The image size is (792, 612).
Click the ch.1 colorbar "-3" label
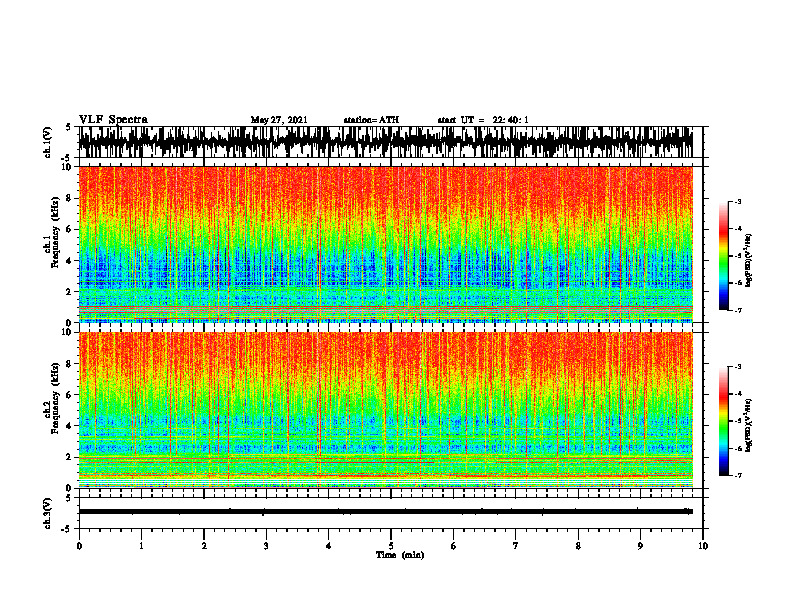tap(738, 202)
